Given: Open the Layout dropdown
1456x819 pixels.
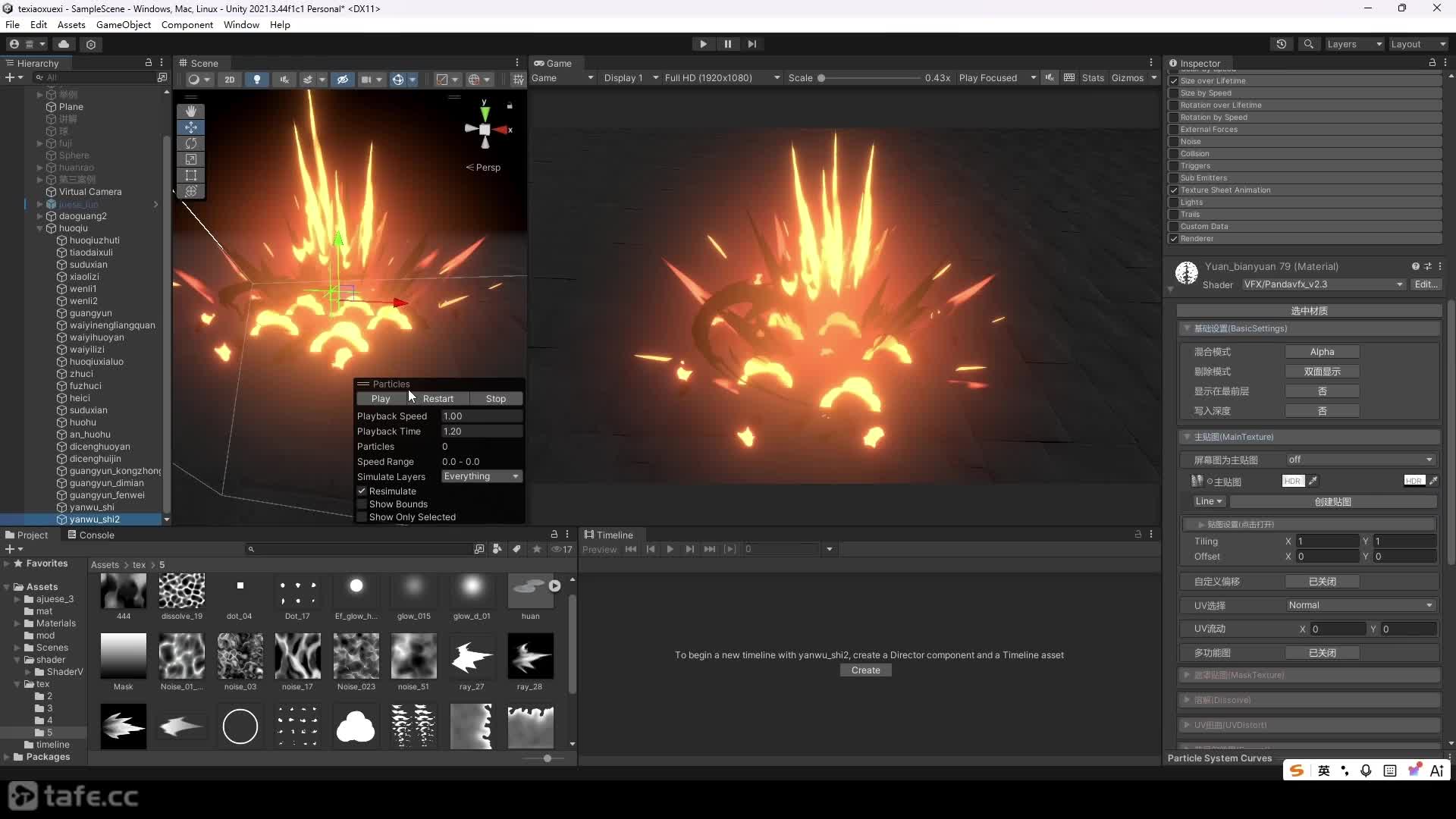Looking at the screenshot, I should tap(1417, 44).
